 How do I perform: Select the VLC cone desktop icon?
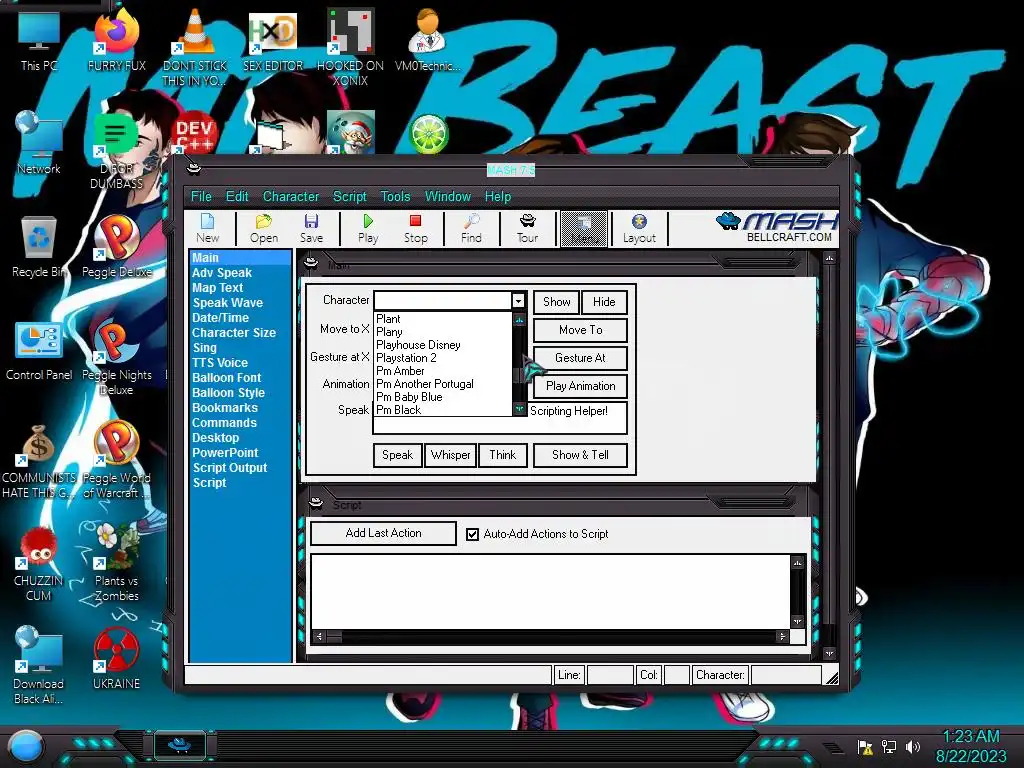pyautogui.click(x=195, y=47)
